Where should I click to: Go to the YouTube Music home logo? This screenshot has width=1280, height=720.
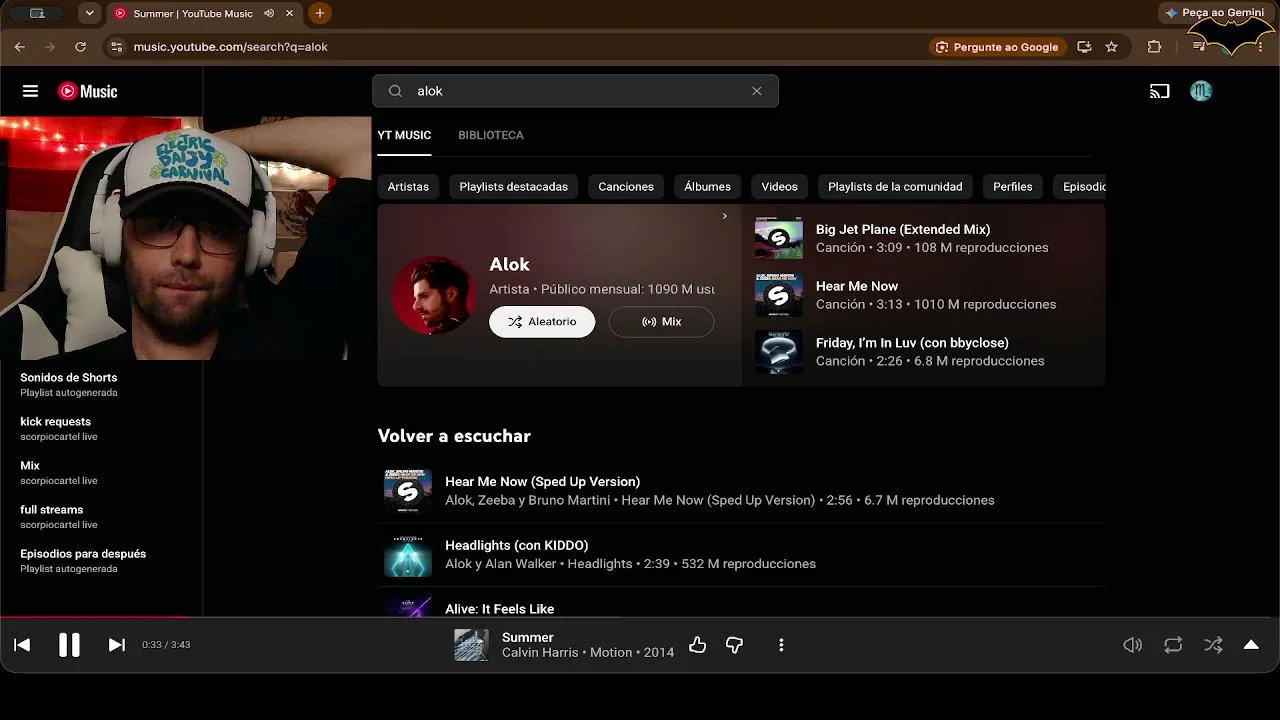coord(88,91)
